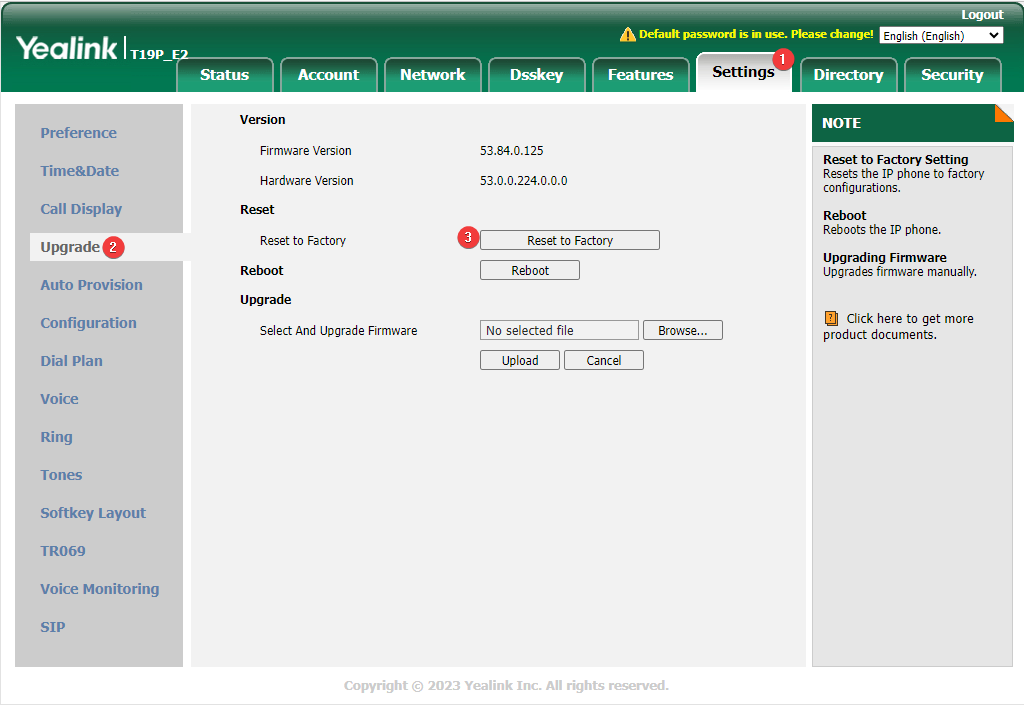Switch to the Status tab
1024x705 pixels.
[x=224, y=75]
